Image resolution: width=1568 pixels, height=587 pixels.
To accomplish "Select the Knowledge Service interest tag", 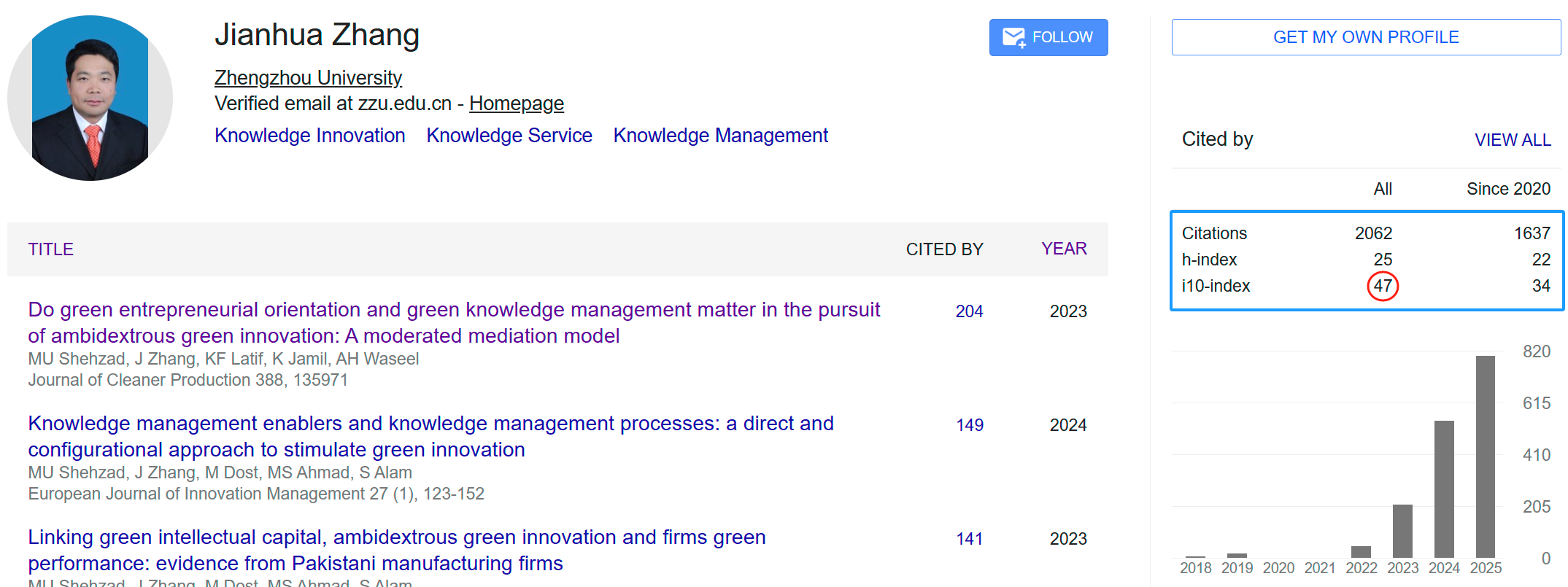I will click(x=509, y=136).
